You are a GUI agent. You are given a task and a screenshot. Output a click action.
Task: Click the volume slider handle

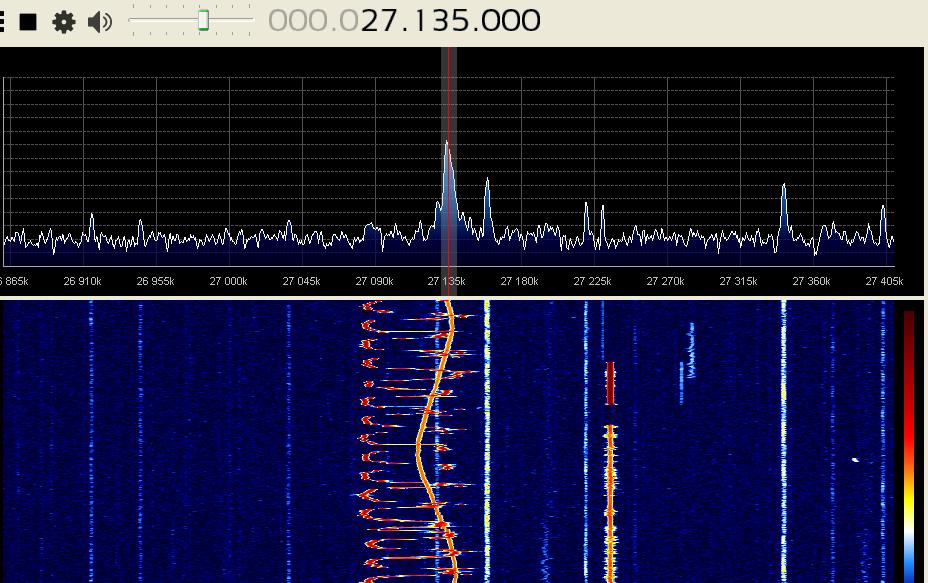coord(204,20)
